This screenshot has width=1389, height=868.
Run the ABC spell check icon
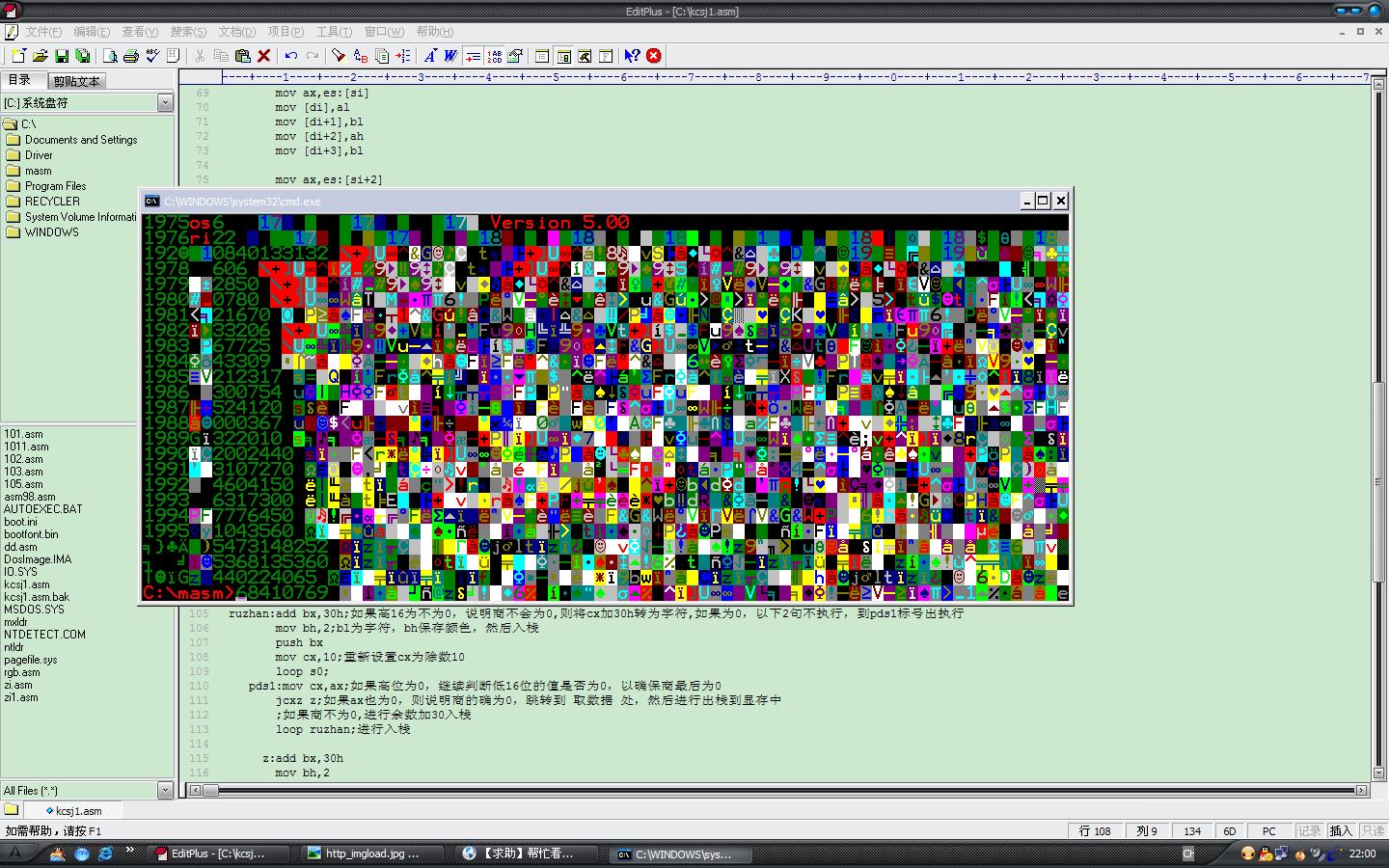pos(152,56)
